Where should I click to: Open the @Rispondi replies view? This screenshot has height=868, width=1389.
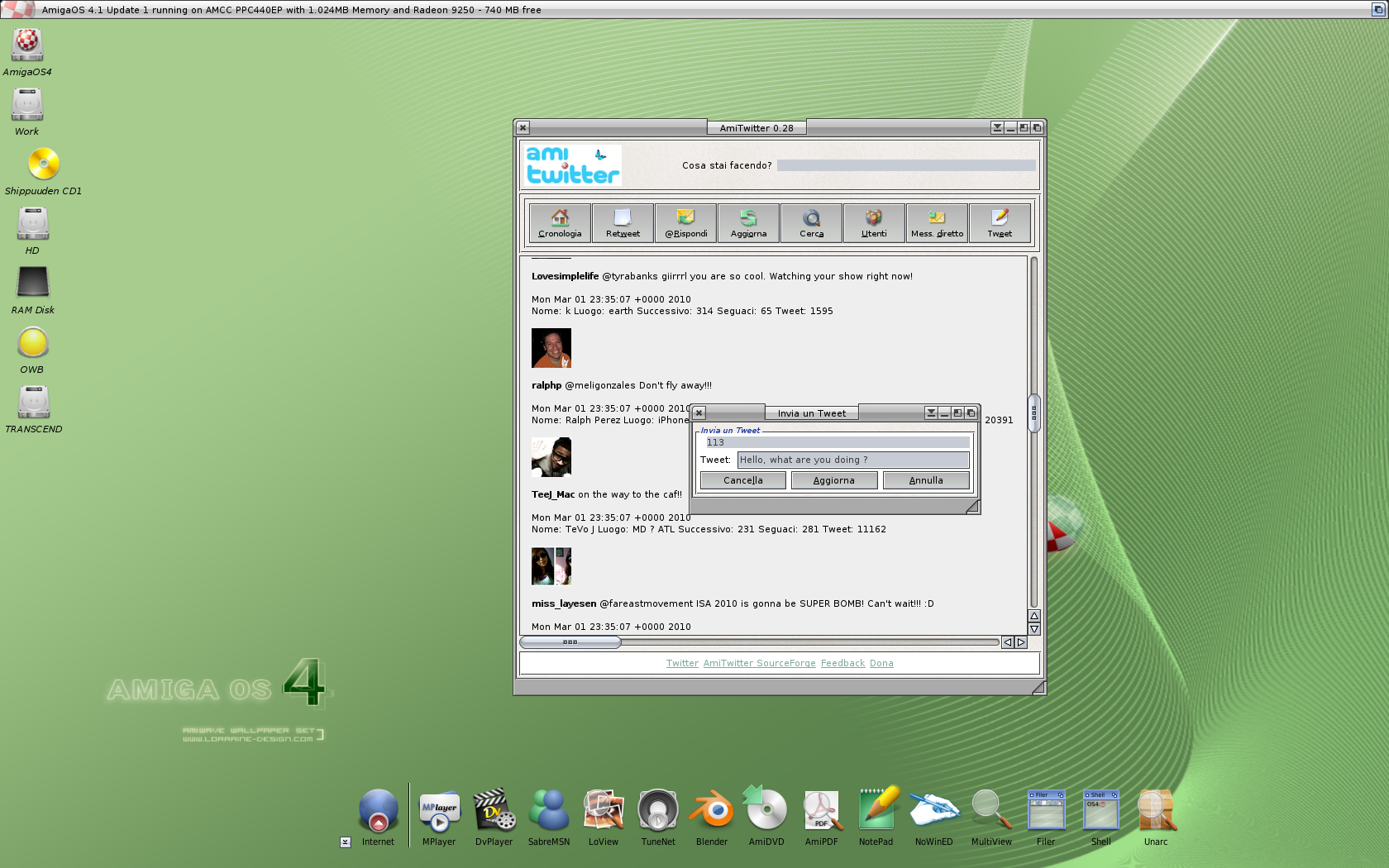tap(685, 223)
